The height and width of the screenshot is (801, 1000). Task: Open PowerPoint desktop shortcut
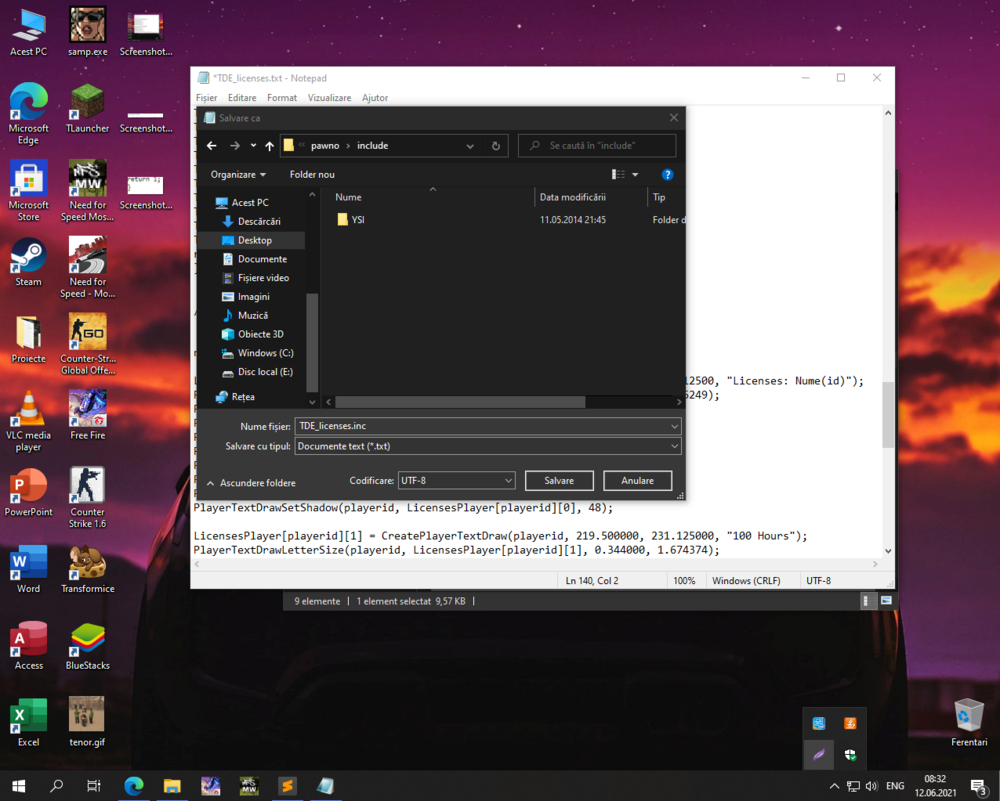pyautogui.click(x=28, y=492)
